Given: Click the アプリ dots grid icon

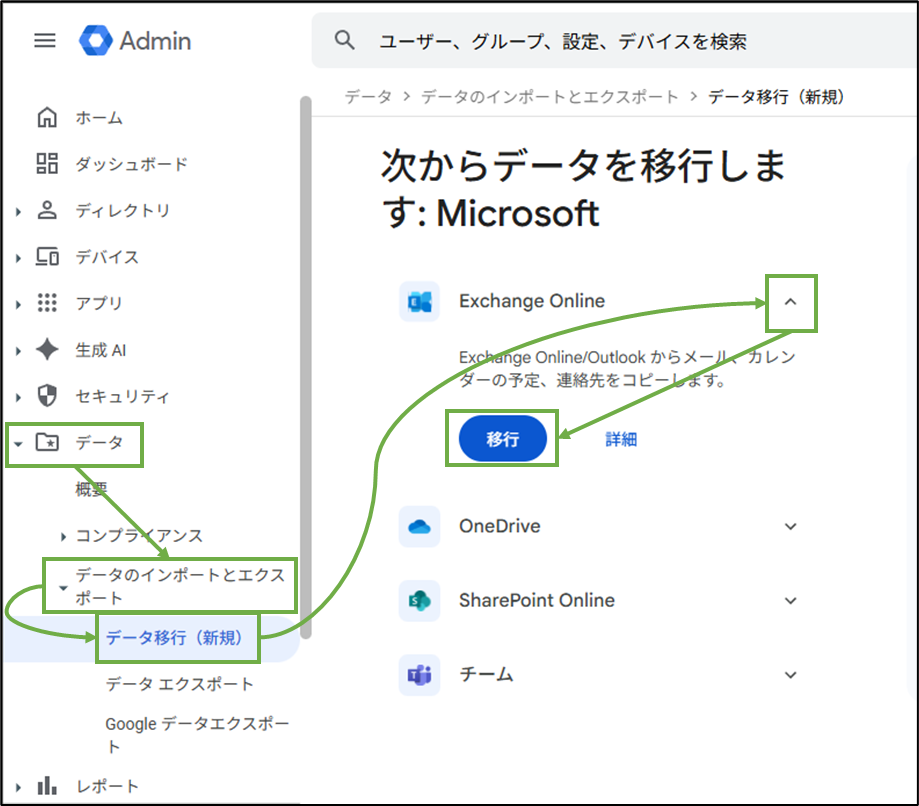Looking at the screenshot, I should pos(47,302).
